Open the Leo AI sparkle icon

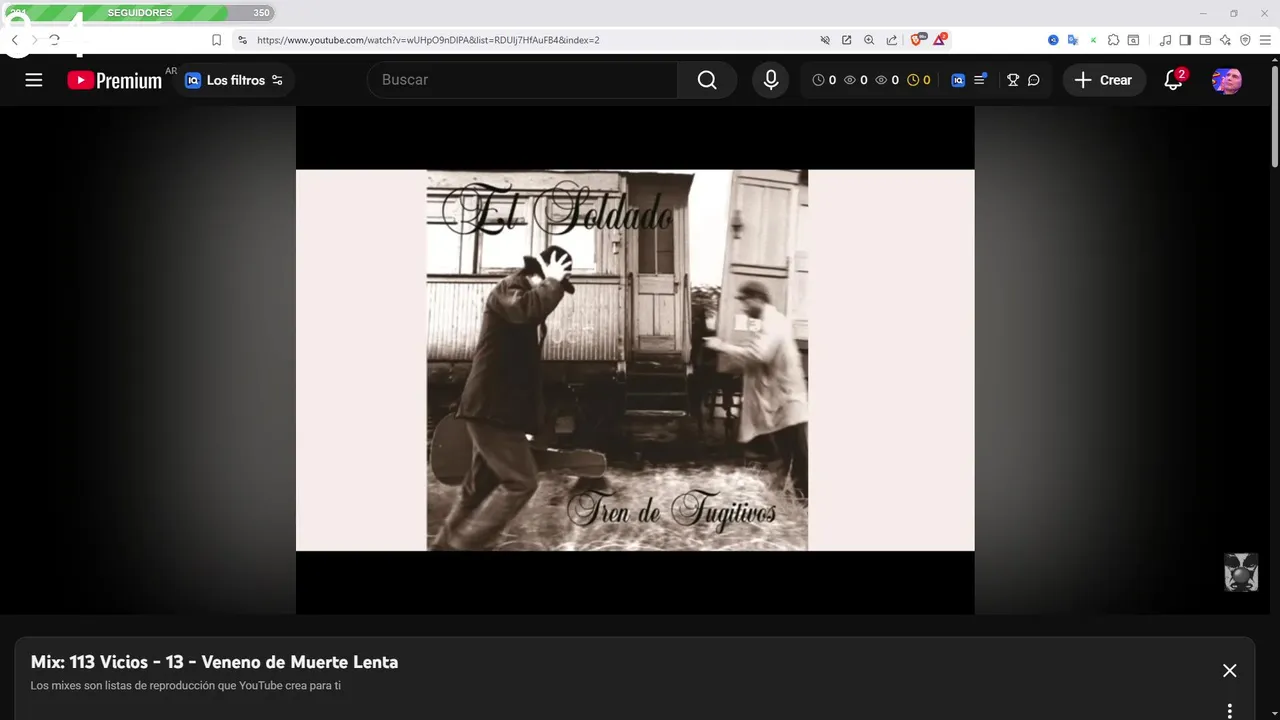click(1225, 40)
